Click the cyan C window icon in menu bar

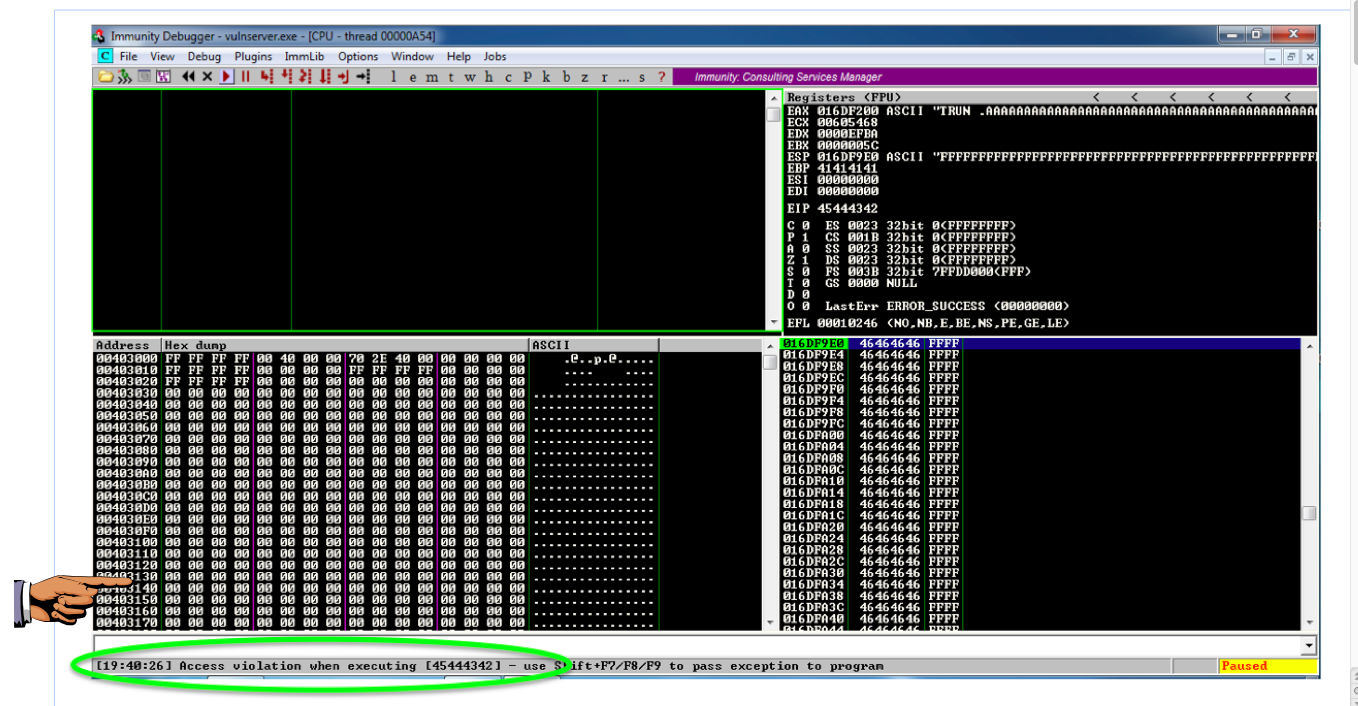(x=105, y=57)
